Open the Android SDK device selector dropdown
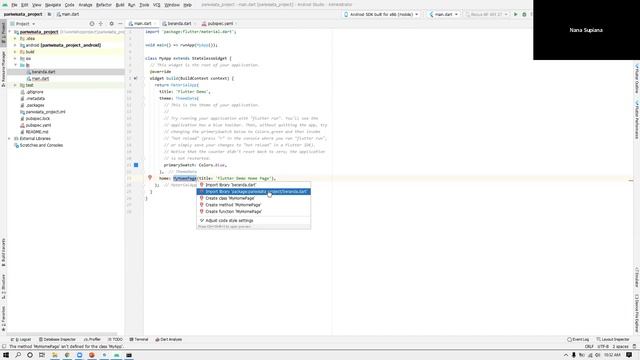The height and width of the screenshot is (360, 640). (381, 14)
